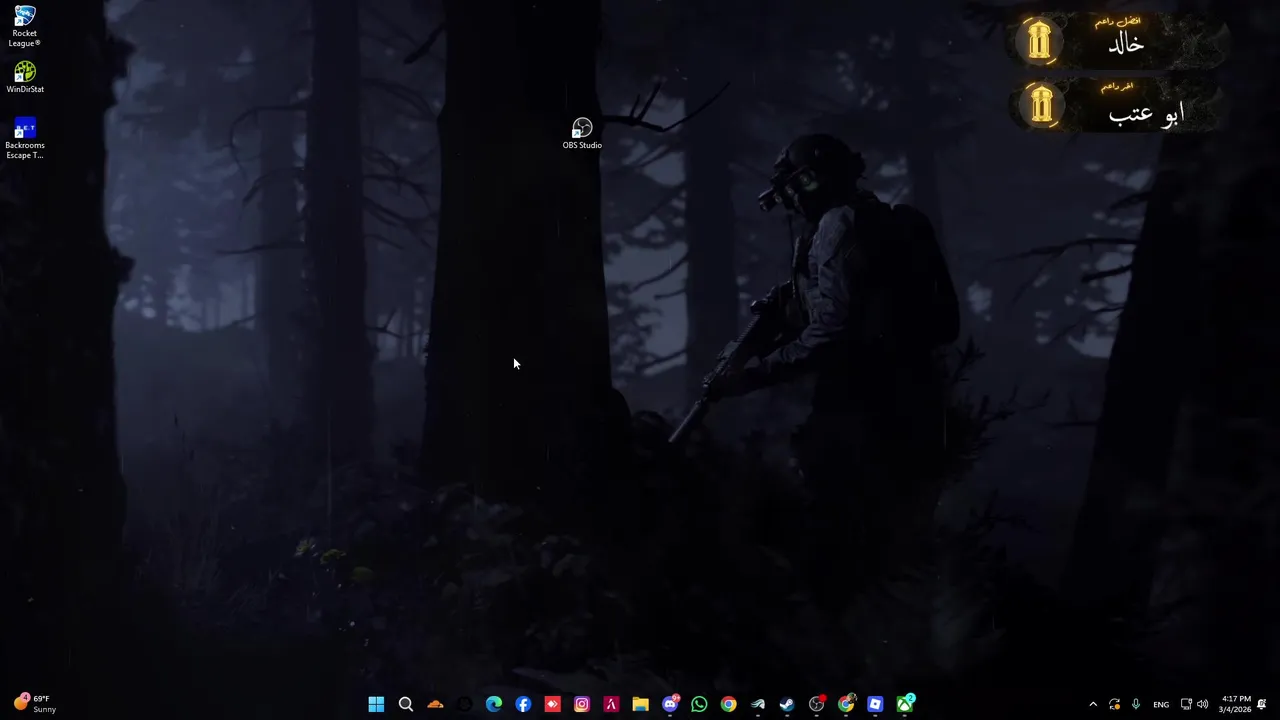Switch to the running OBS taskbar icon
This screenshot has height=720, width=1280.
click(x=817, y=704)
